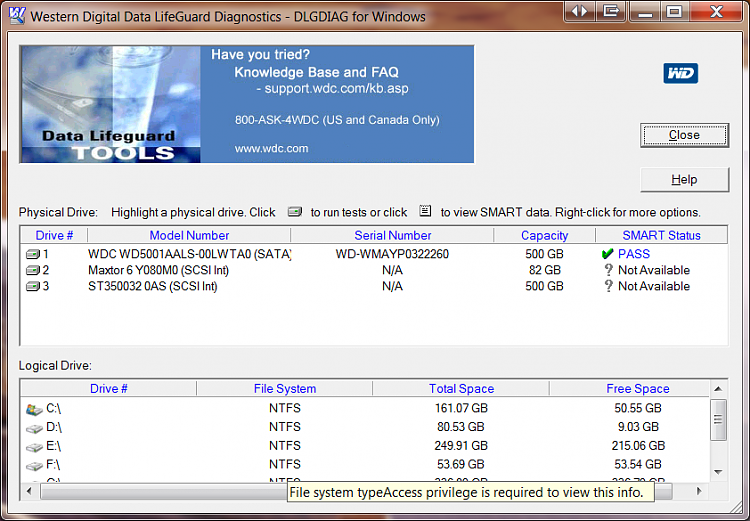Select the F:\ logical drive label

tap(53, 465)
